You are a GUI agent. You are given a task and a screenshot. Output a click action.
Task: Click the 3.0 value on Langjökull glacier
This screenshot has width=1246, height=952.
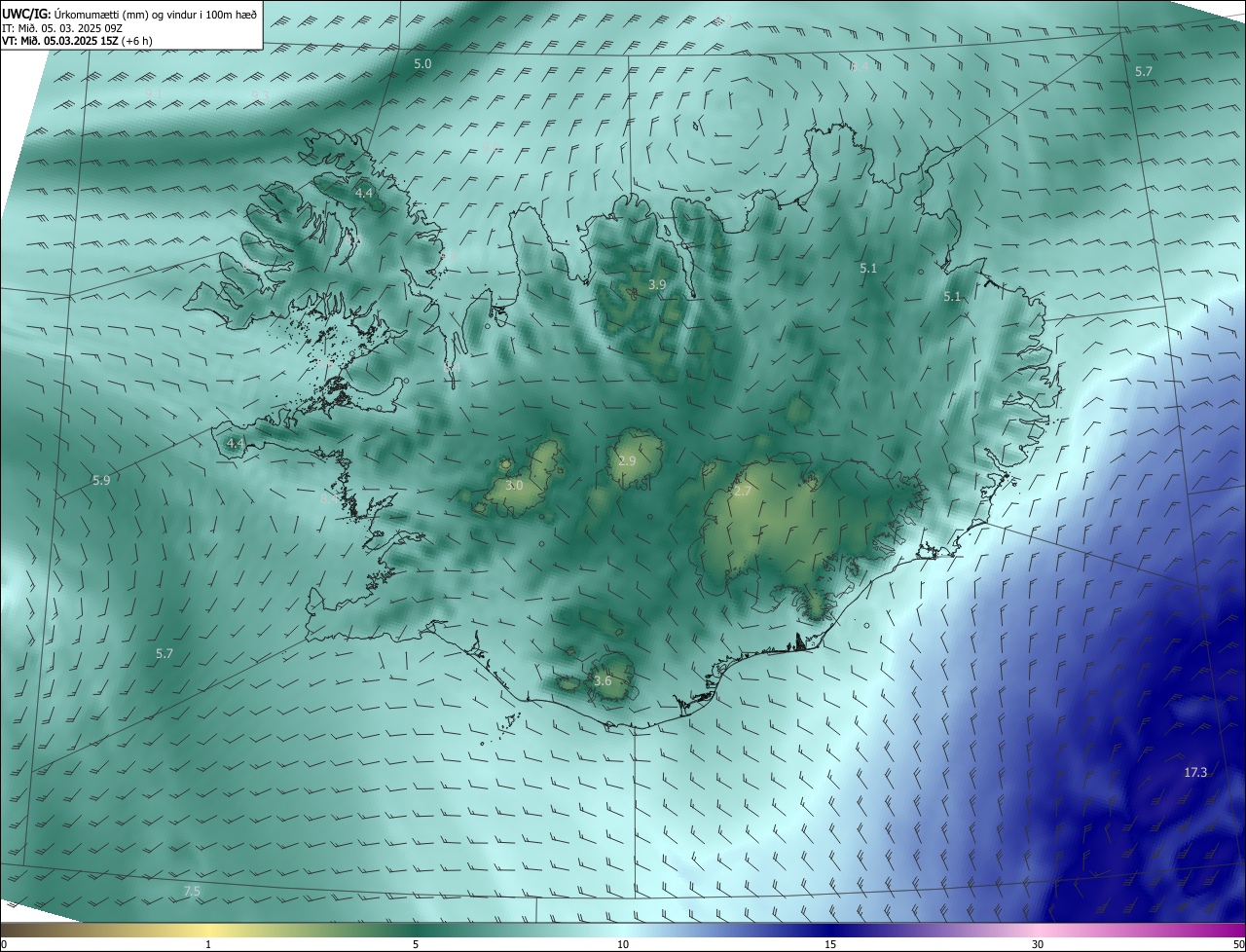pos(515,485)
